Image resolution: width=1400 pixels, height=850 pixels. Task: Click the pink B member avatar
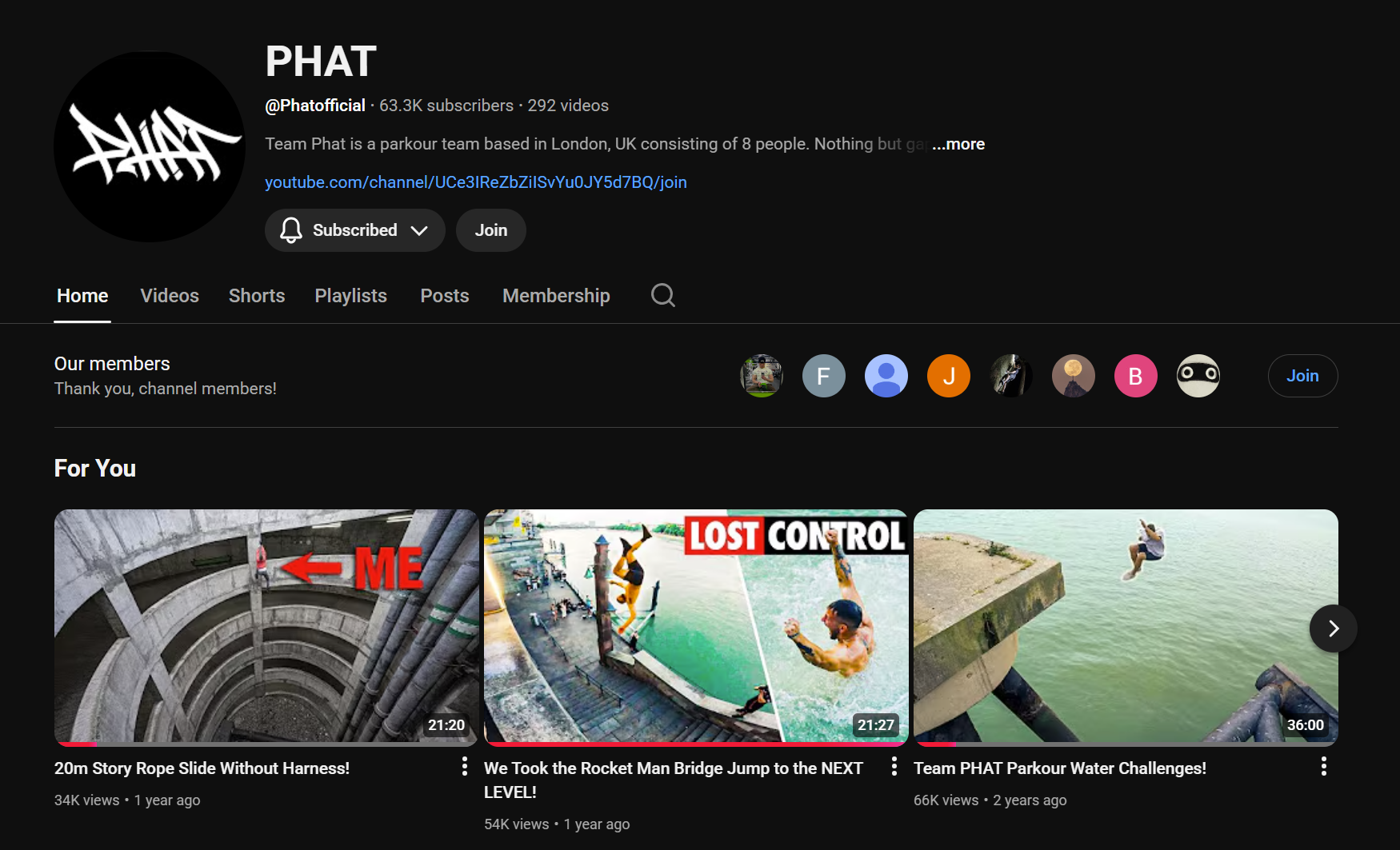point(1136,376)
